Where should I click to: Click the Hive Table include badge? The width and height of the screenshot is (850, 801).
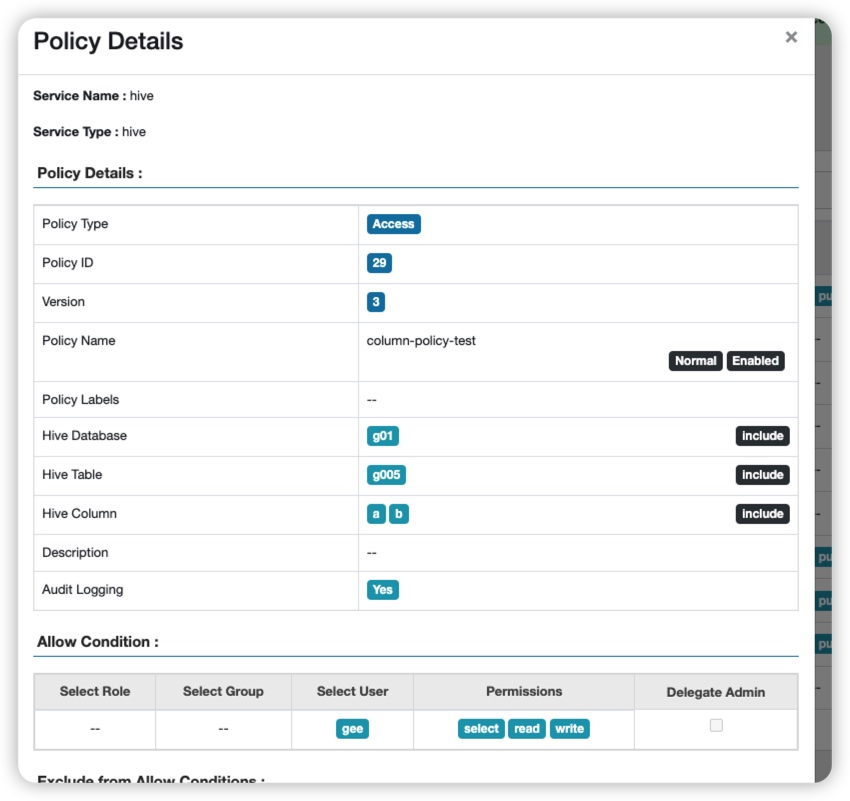coord(762,475)
